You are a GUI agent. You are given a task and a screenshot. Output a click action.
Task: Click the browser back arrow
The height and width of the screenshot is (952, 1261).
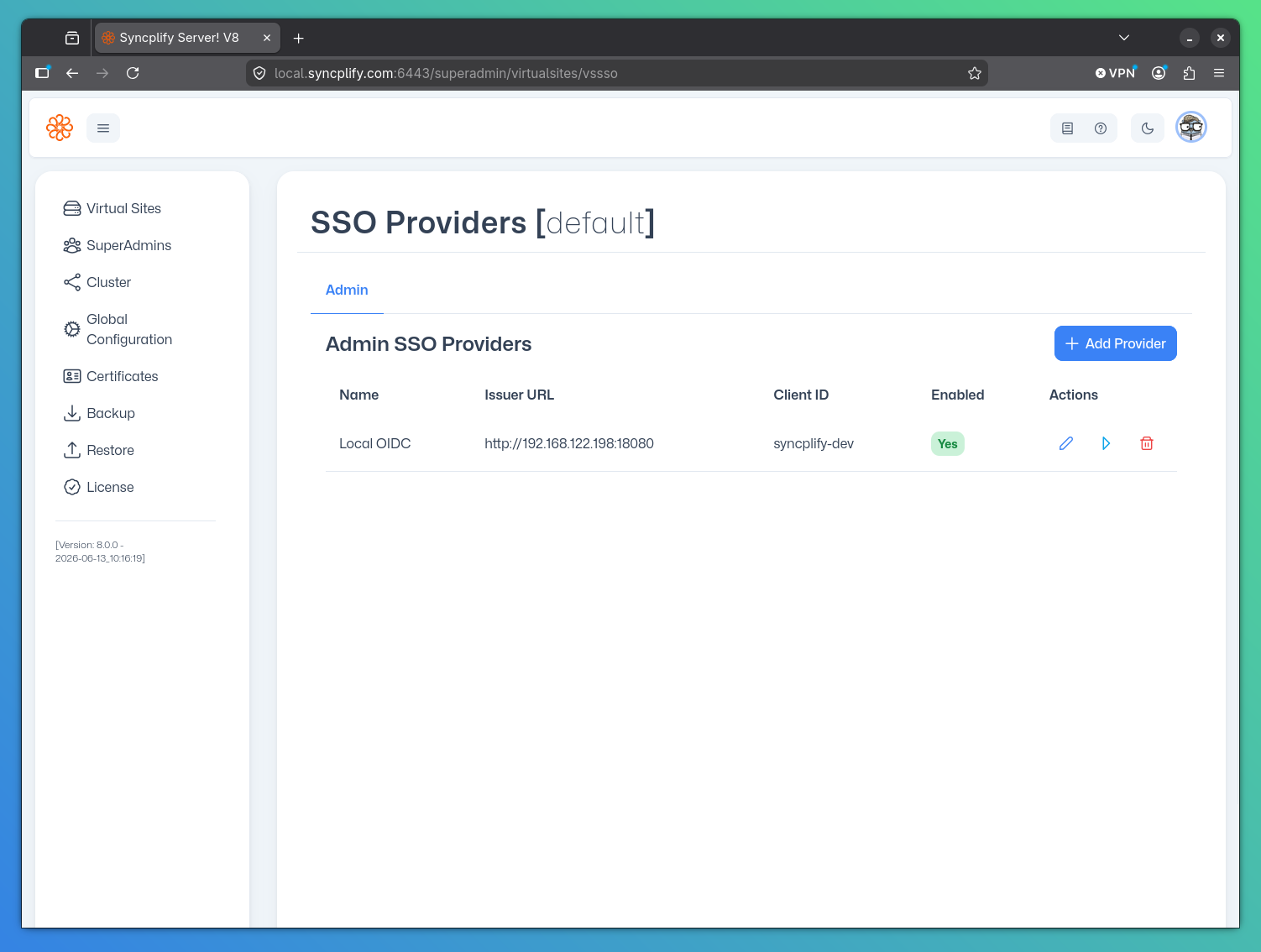72,73
